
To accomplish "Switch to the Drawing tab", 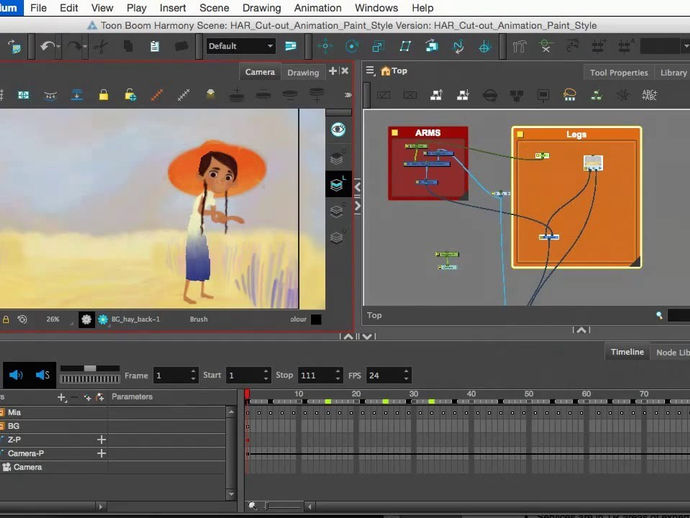I will (303, 73).
